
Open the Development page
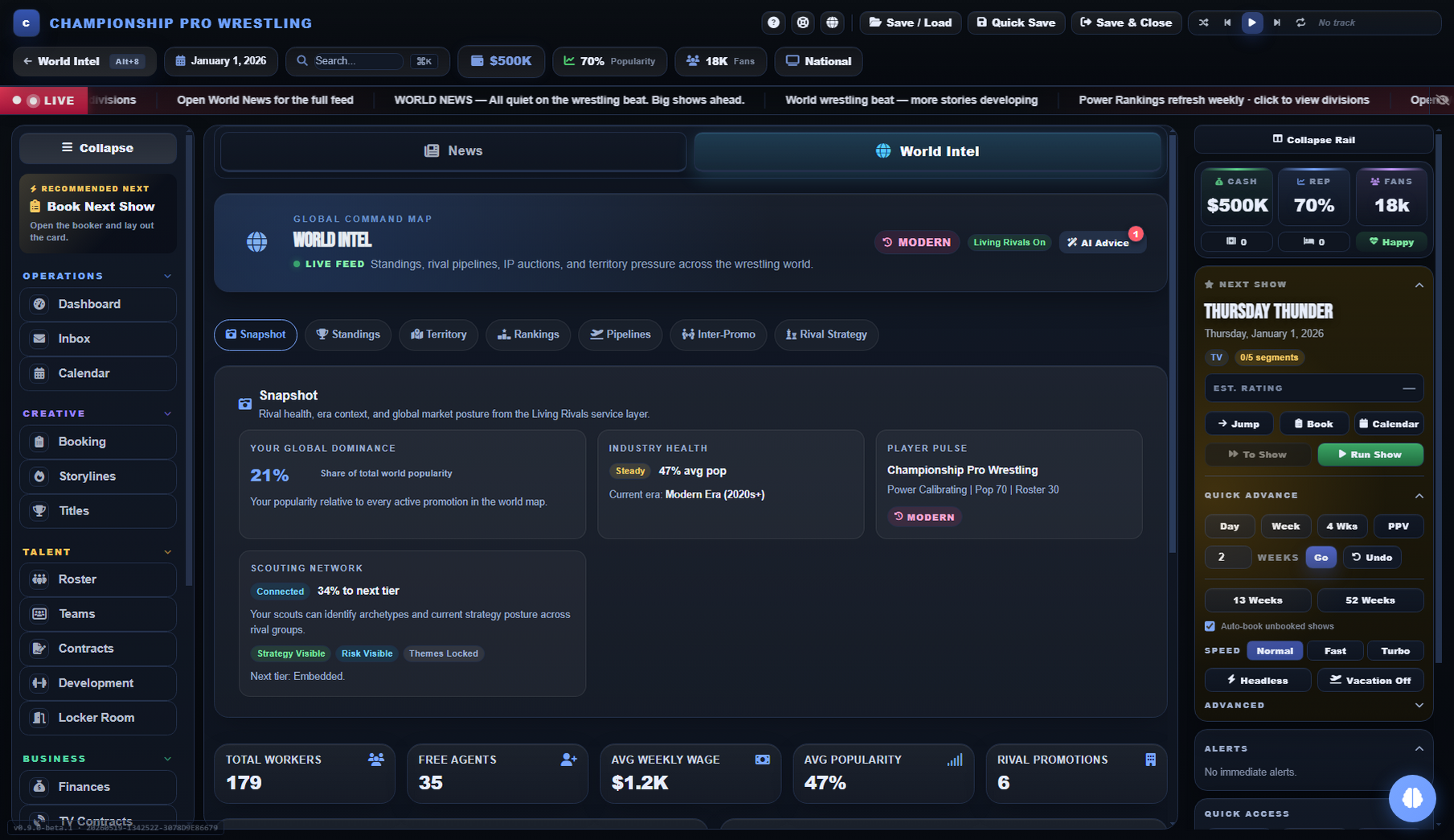[x=98, y=682]
